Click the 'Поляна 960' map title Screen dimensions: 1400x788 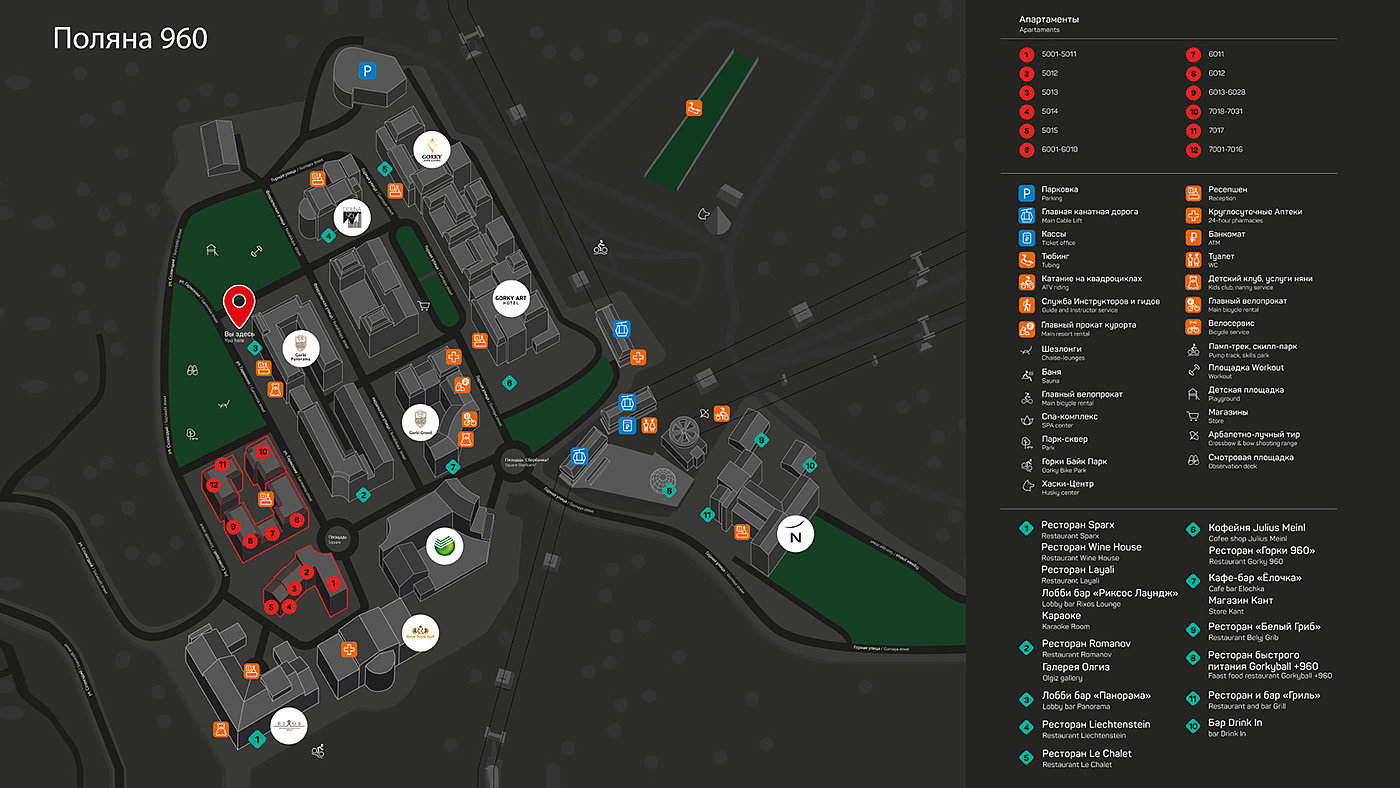pyautogui.click(x=130, y=39)
